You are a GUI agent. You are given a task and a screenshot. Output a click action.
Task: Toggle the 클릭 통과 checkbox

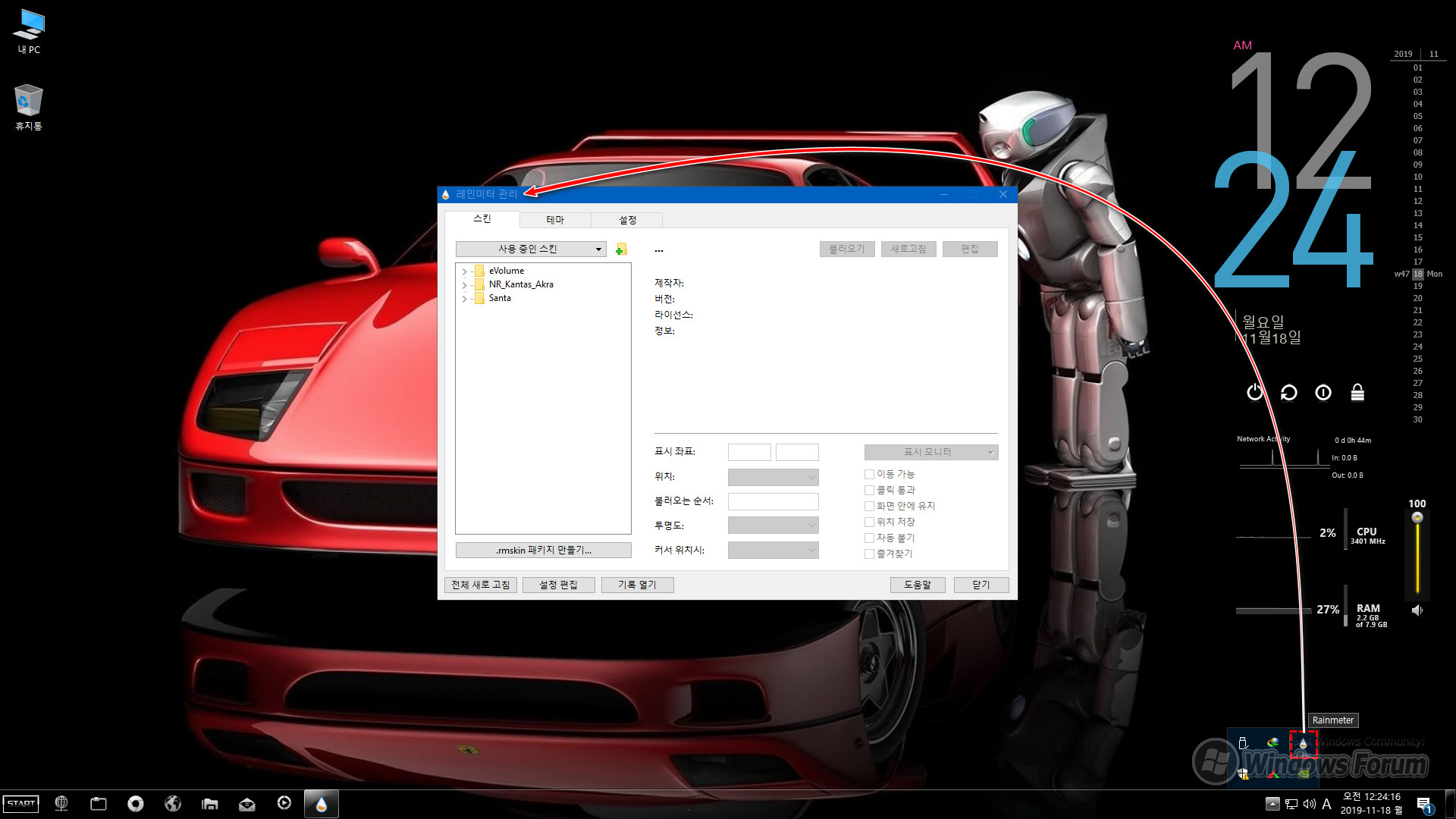point(869,490)
